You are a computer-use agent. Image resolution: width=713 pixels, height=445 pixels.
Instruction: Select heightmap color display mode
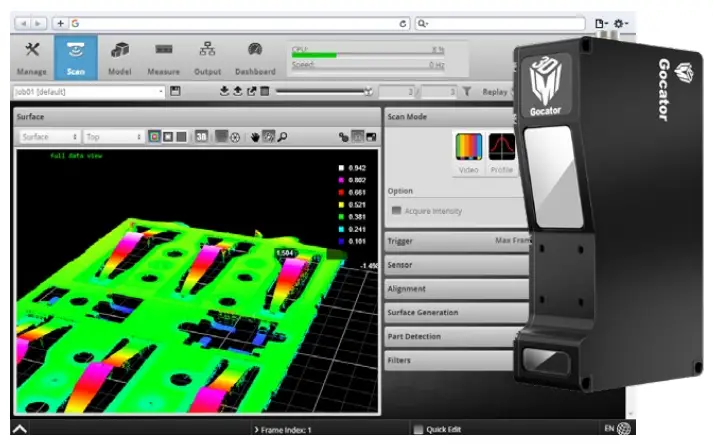[154, 137]
